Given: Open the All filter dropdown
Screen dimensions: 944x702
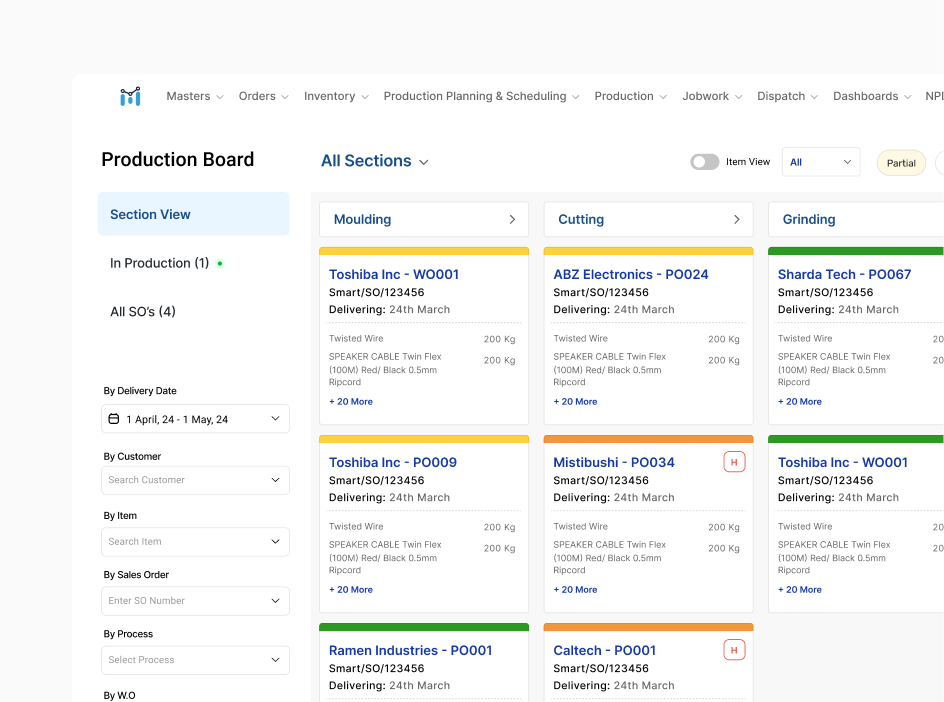Looking at the screenshot, I should pos(820,162).
